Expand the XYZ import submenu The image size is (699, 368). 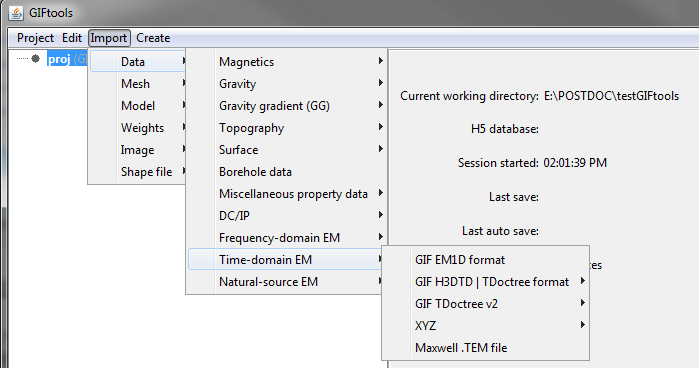pyautogui.click(x=485, y=326)
